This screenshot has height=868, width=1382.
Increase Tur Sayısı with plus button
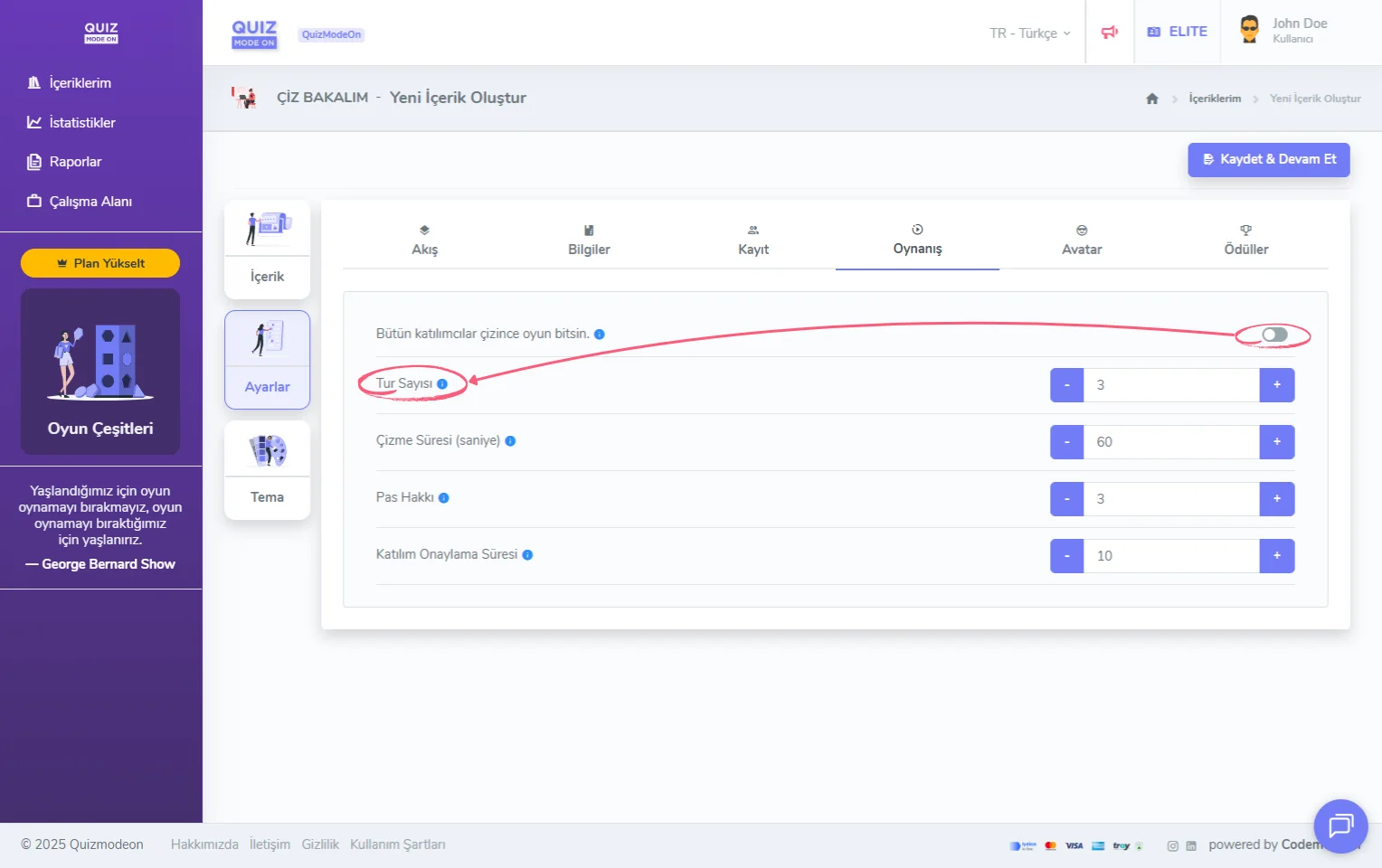pyautogui.click(x=1276, y=385)
